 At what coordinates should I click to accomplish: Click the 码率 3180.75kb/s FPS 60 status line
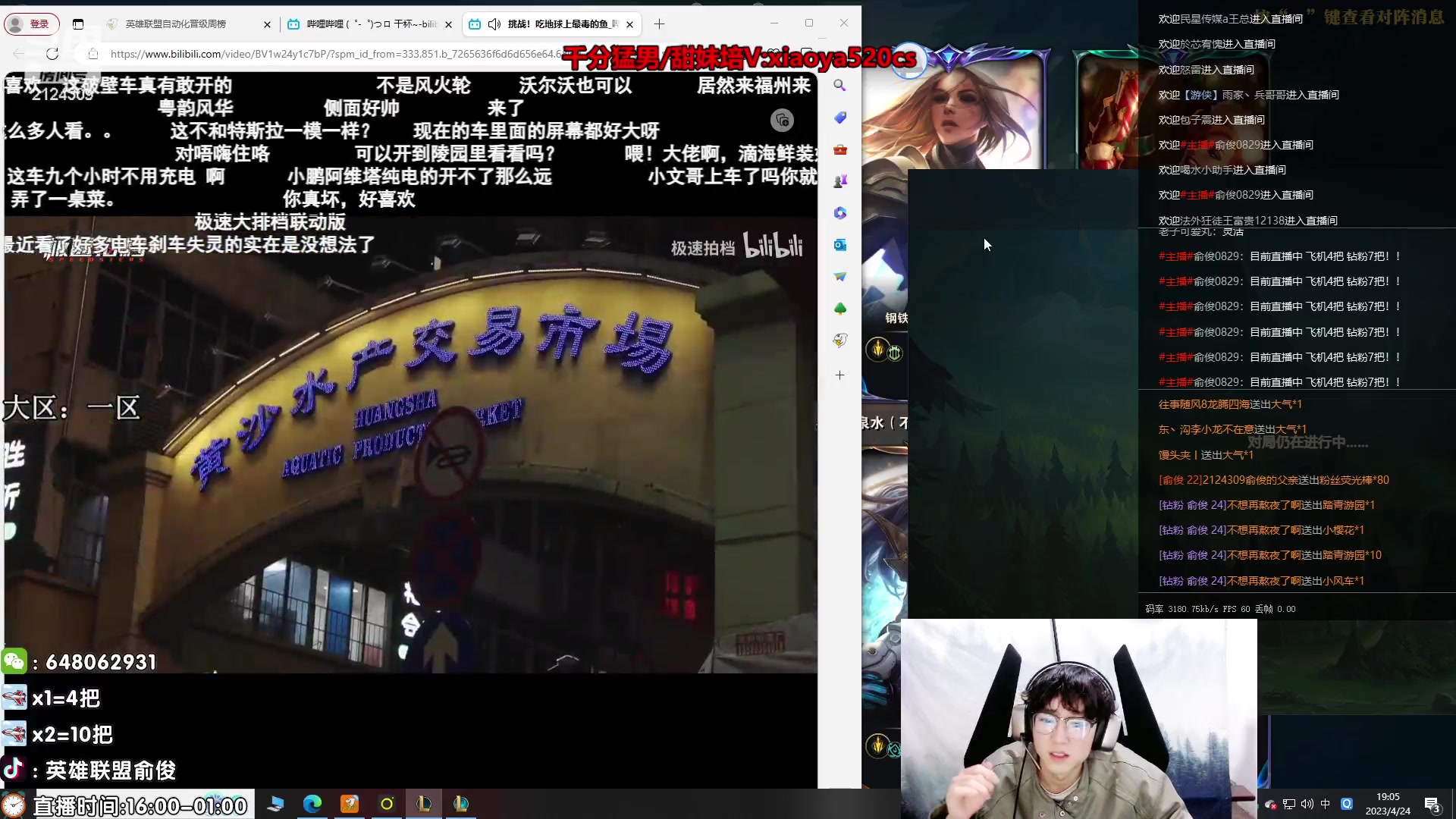(1220, 609)
